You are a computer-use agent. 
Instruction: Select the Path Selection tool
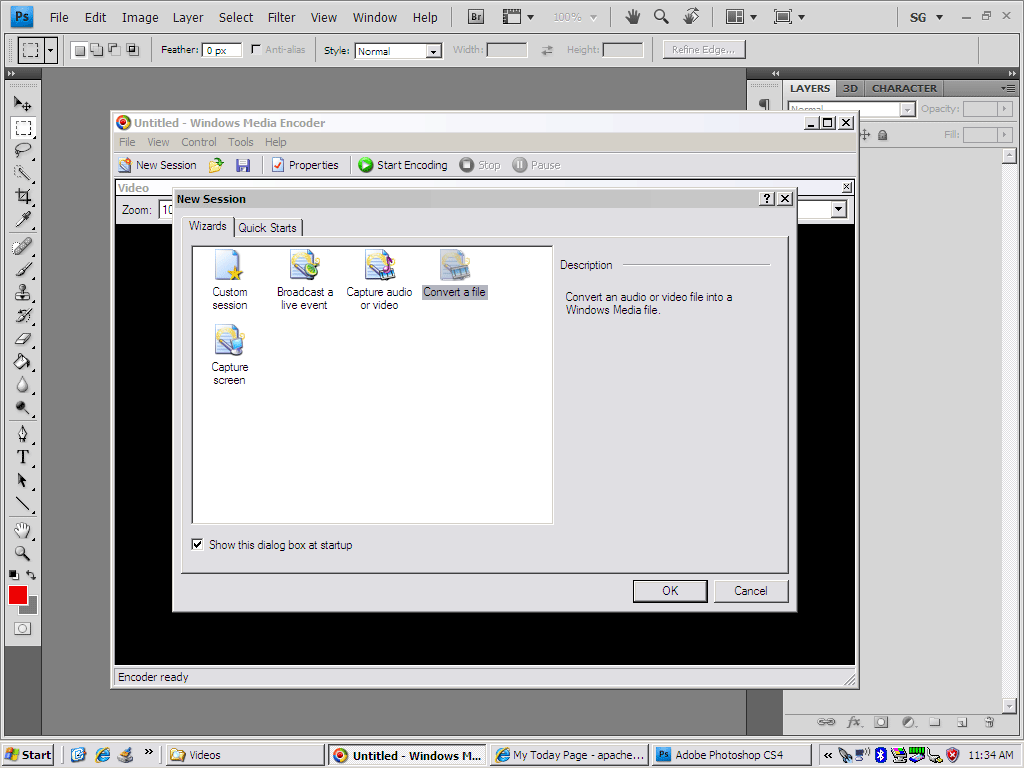click(x=23, y=480)
